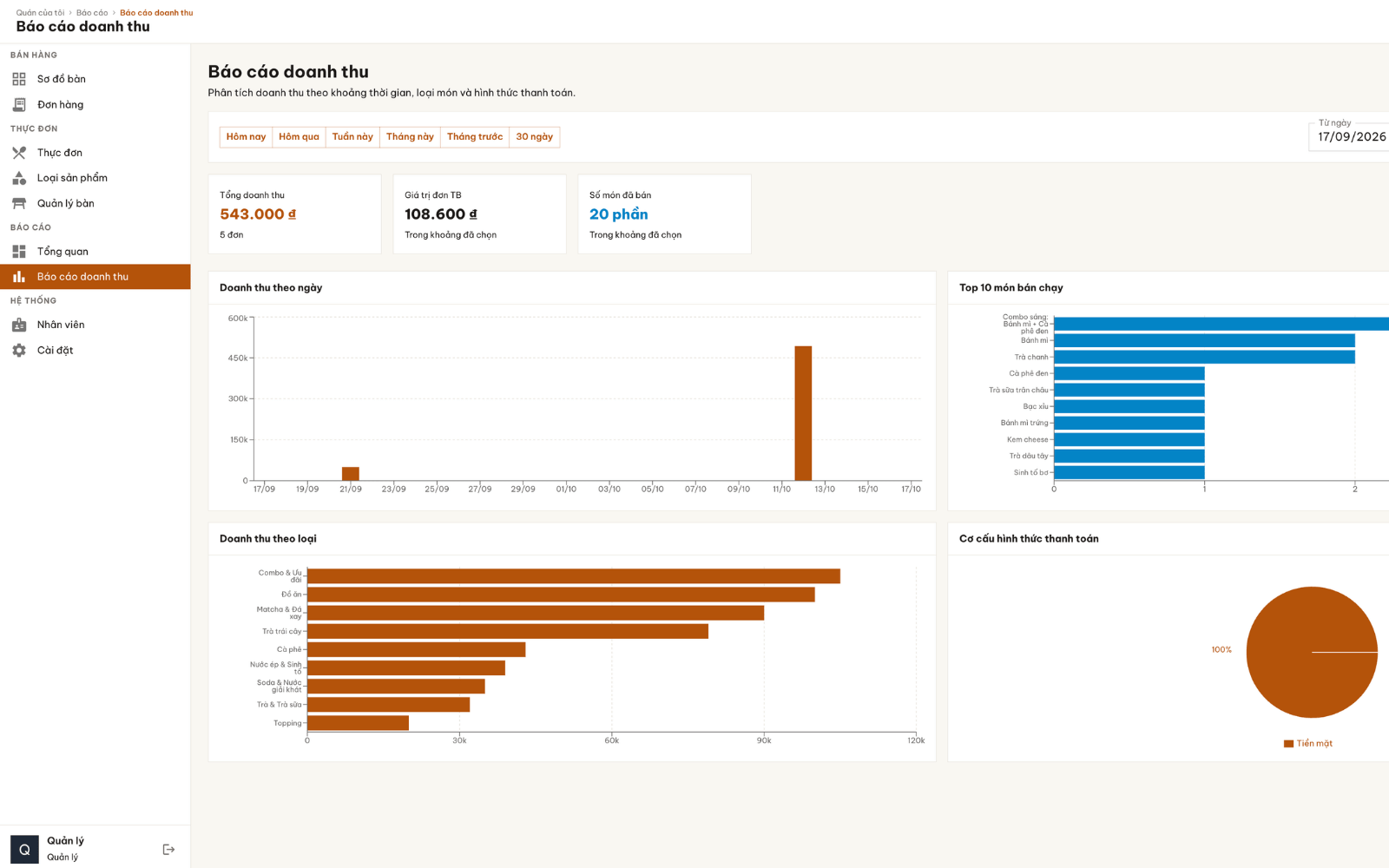The width and height of the screenshot is (1389, 868).
Task: Click the payment pie chart slice
Action: coord(1312,653)
